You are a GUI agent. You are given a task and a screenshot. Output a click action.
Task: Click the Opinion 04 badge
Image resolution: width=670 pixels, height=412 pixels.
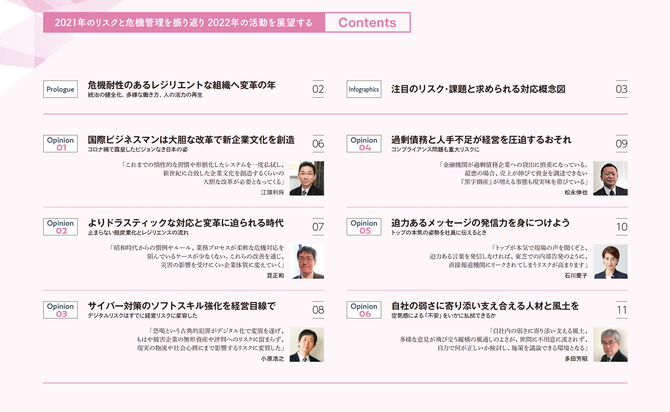click(x=364, y=145)
